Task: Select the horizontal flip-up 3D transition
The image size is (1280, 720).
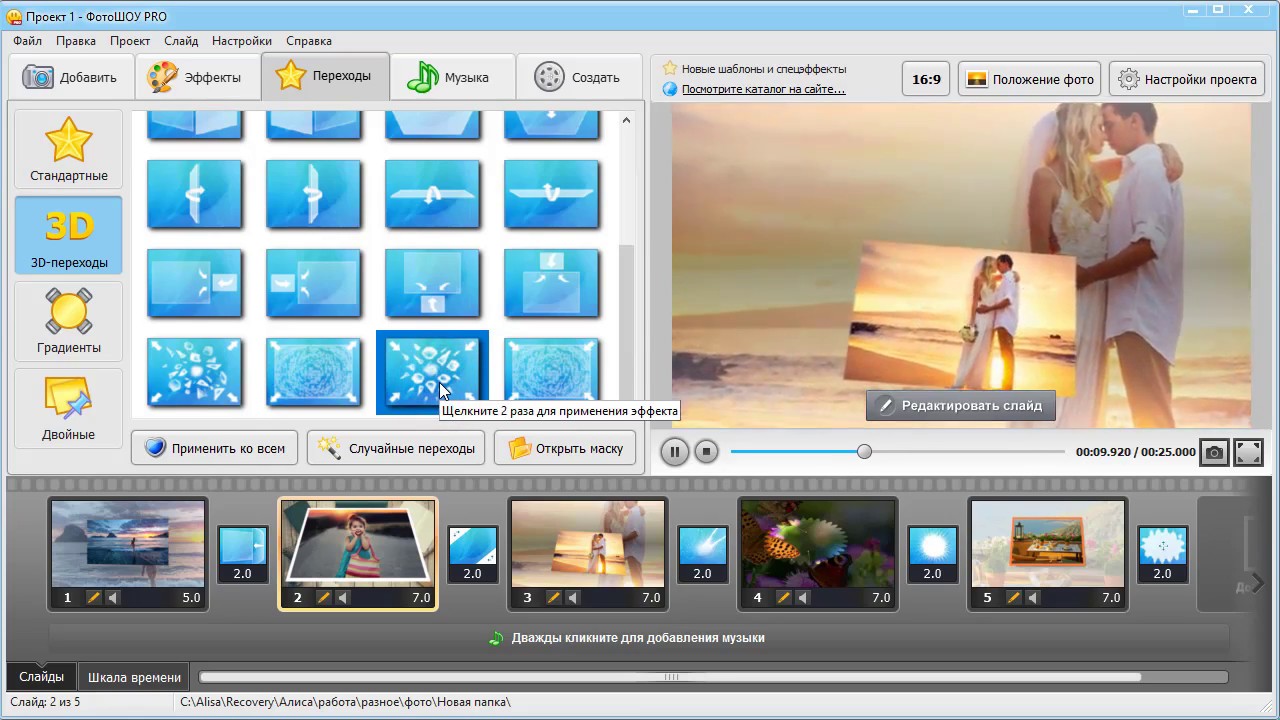Action: [432, 194]
